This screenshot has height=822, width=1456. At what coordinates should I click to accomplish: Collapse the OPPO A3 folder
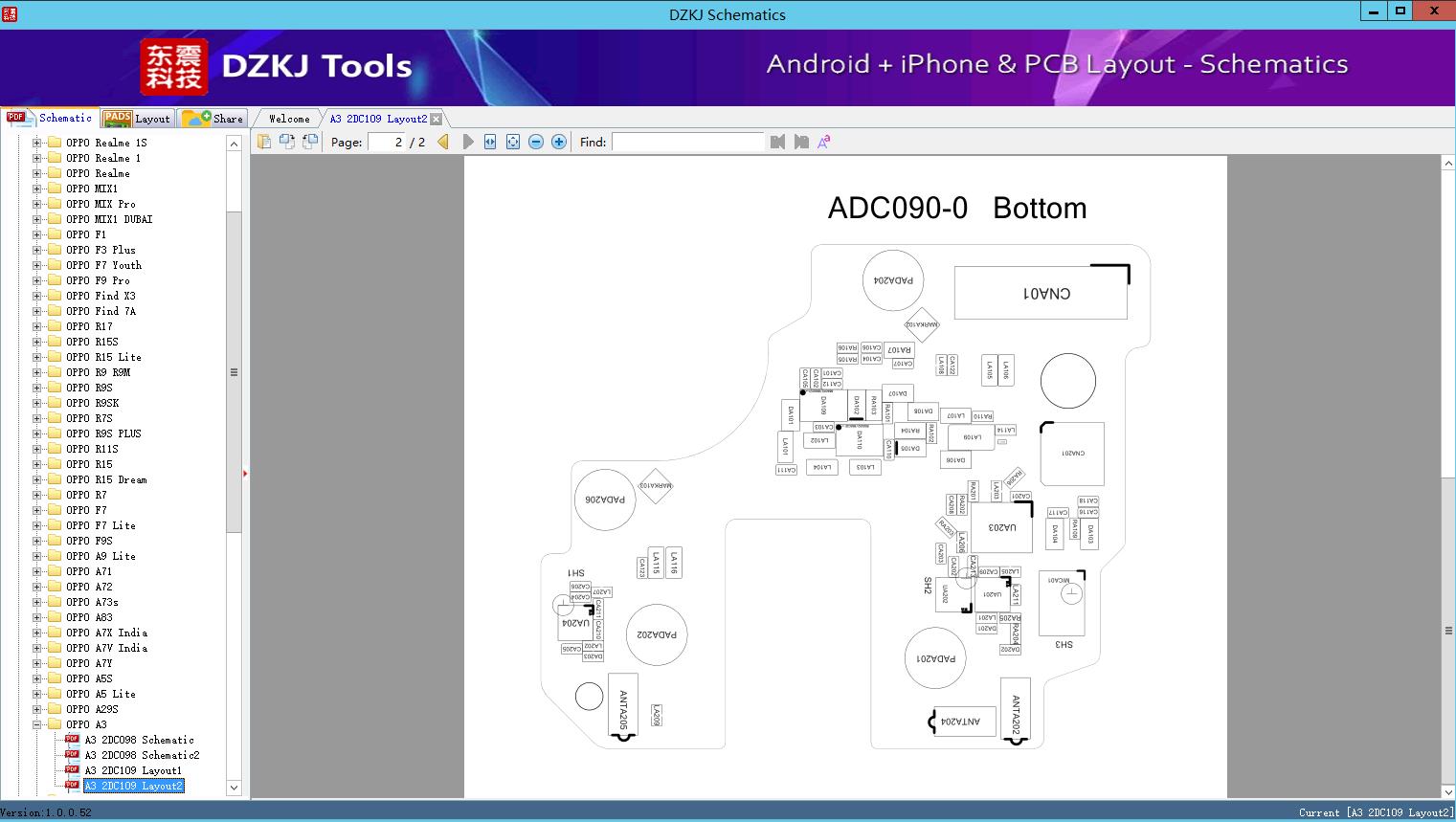(37, 724)
